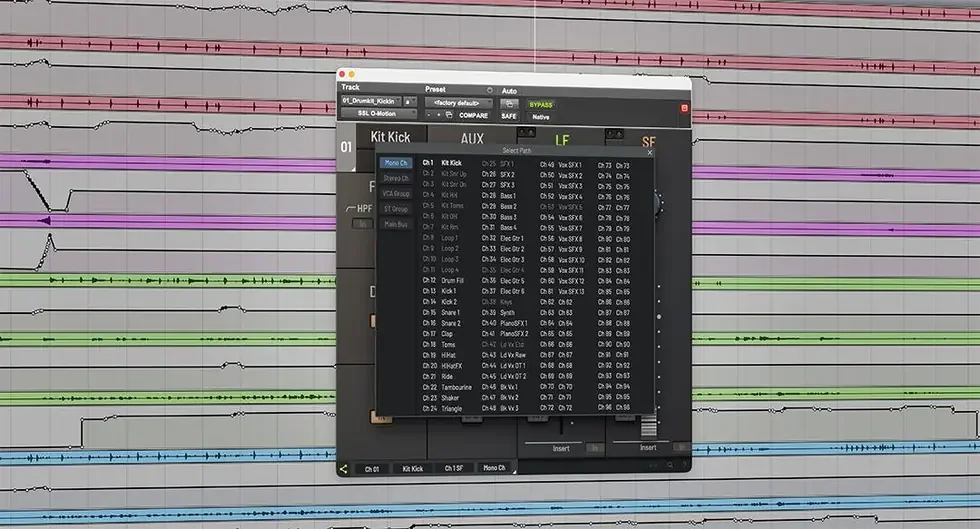Open the Native format selector
Image resolution: width=980 pixels, height=529 pixels.
(x=541, y=117)
